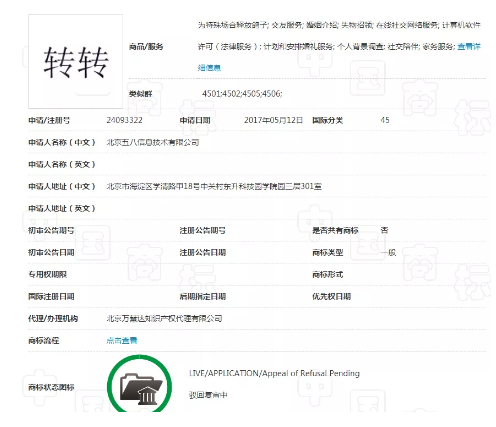Select the applicant address starting 北京市海淀区
496x427 pixels.
[x=214, y=186]
